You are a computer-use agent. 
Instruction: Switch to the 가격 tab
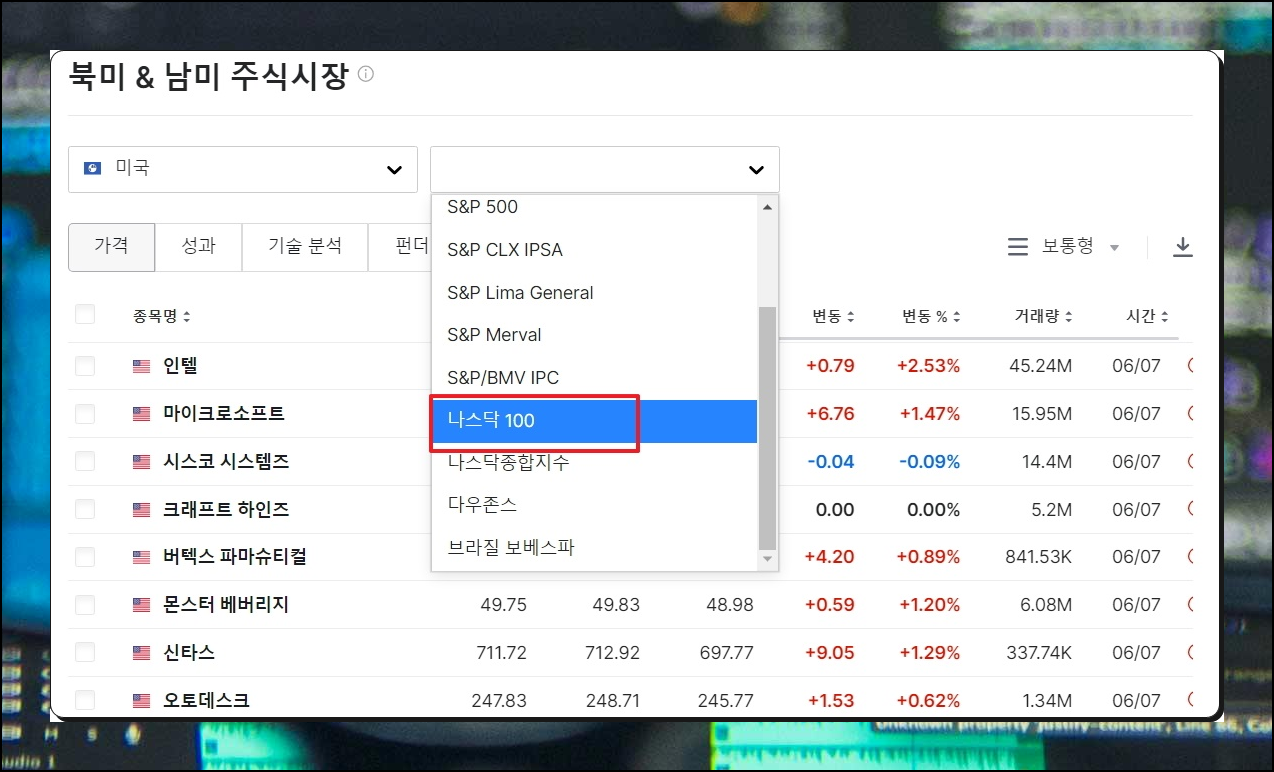point(111,246)
